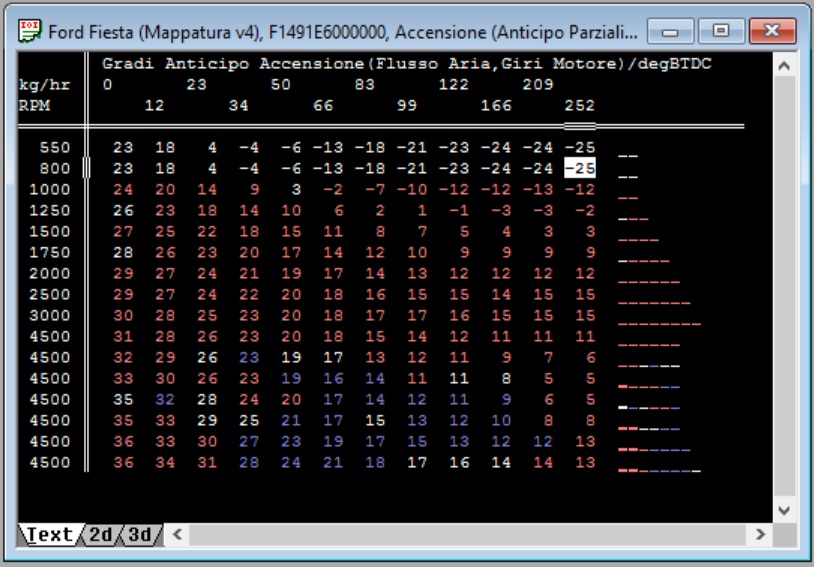Select value 21 in the 2000 RPM row
This screenshot has height=567, width=817.
[249, 273]
